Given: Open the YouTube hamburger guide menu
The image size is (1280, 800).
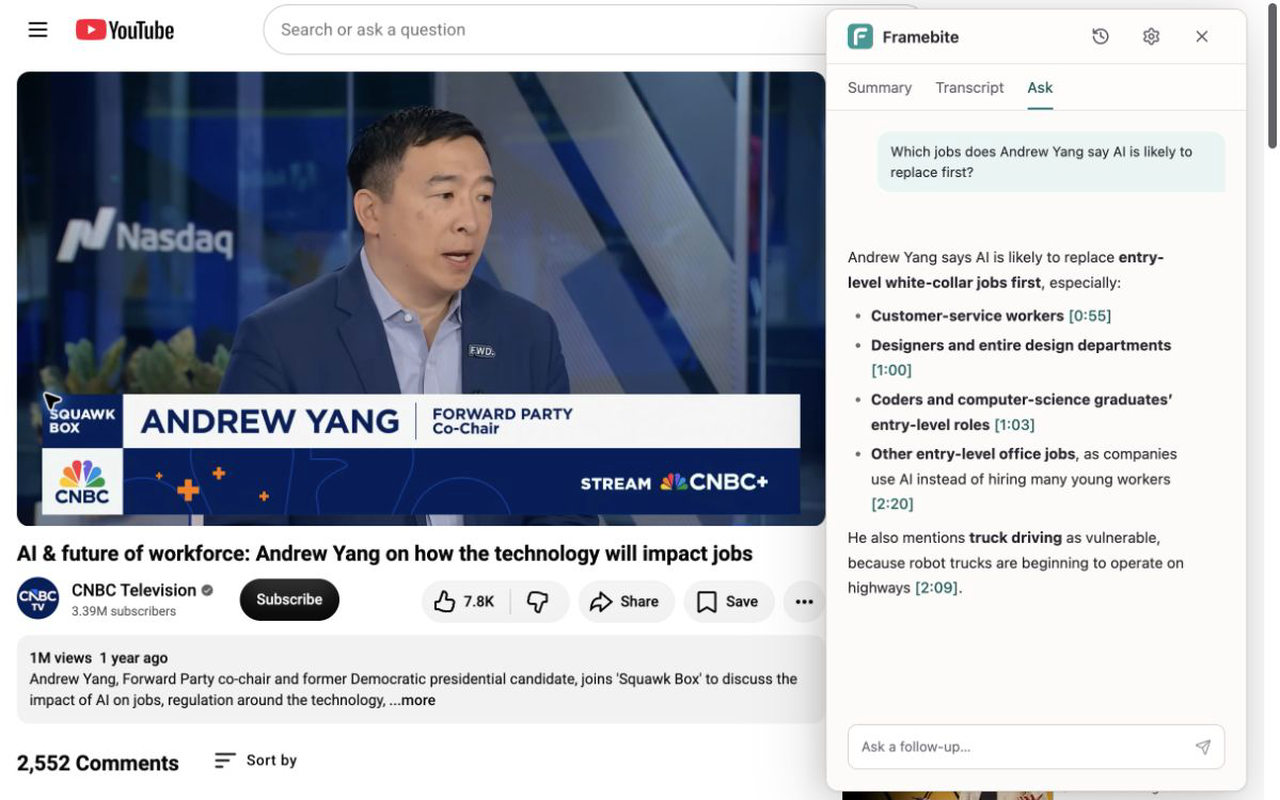Looking at the screenshot, I should coord(38,30).
